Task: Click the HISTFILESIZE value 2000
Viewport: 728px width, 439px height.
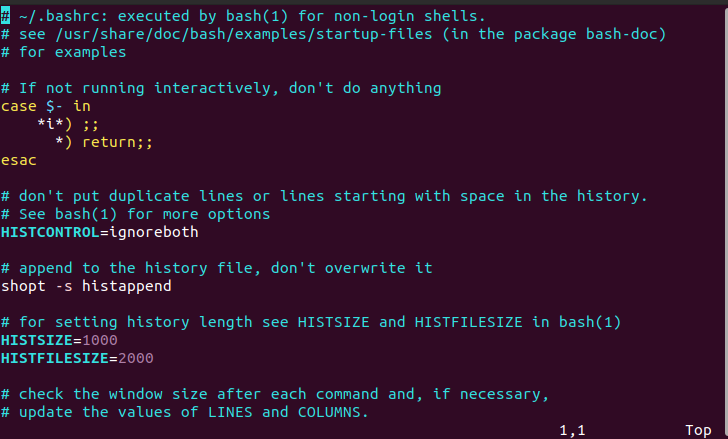Action: tap(136, 358)
